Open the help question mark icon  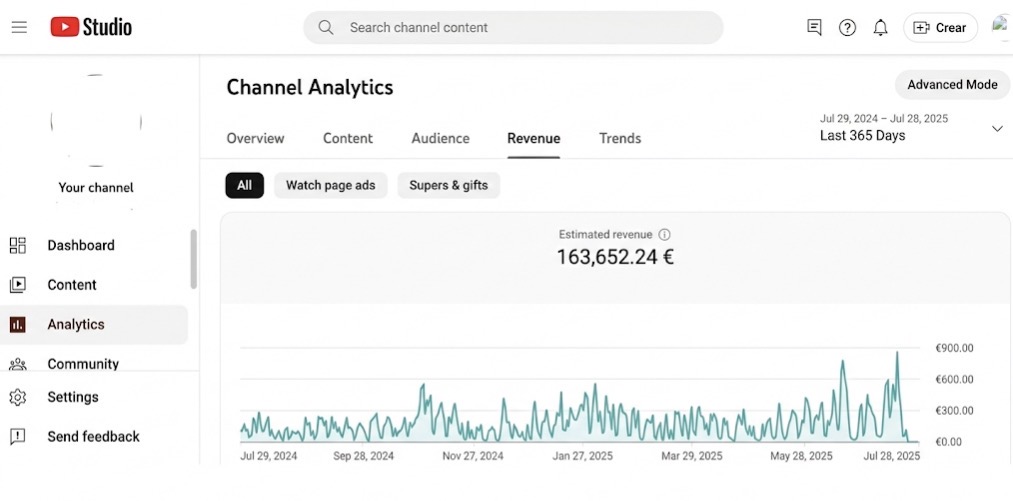[847, 28]
